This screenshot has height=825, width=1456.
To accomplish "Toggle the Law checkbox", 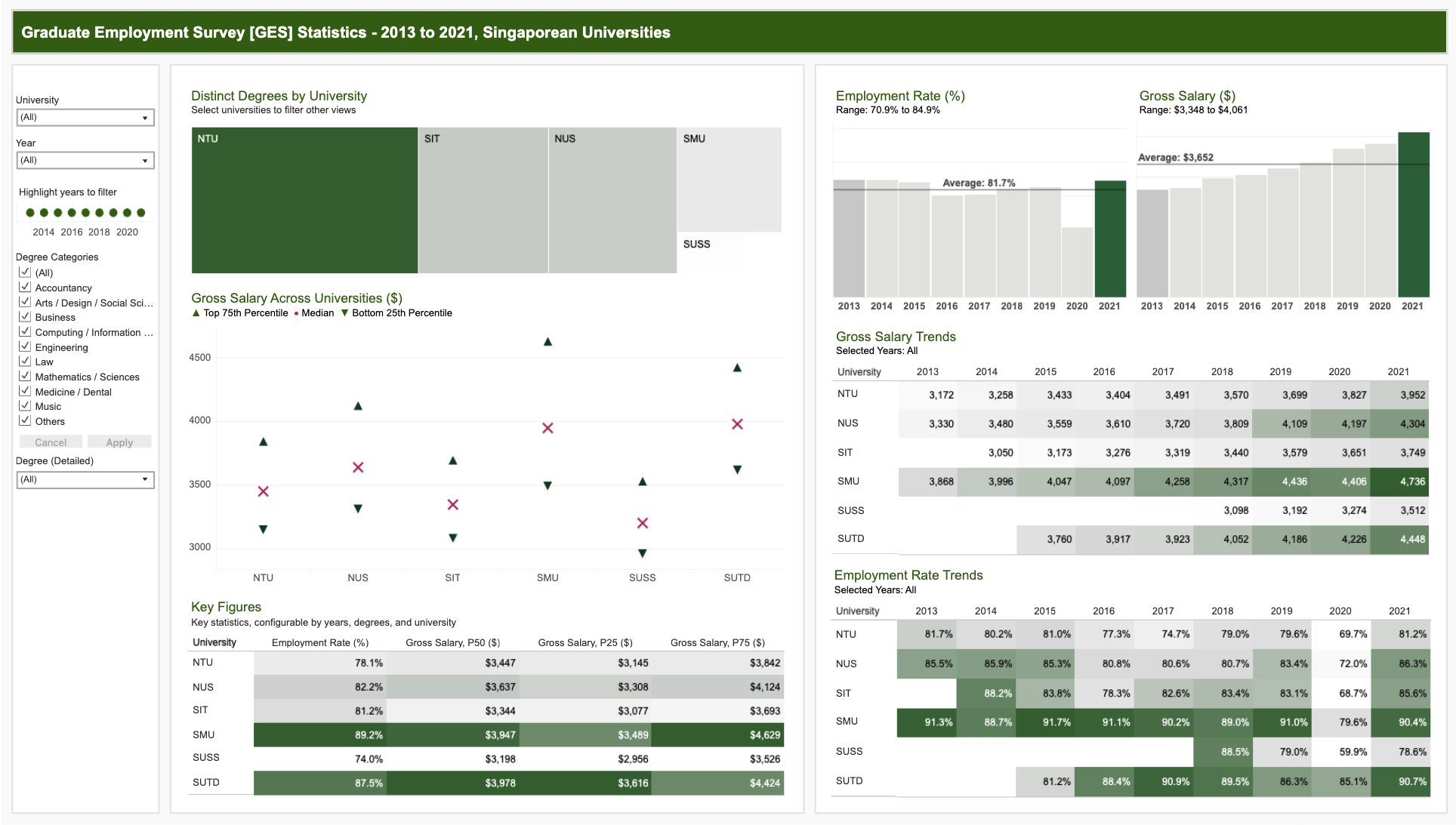I will [25, 362].
